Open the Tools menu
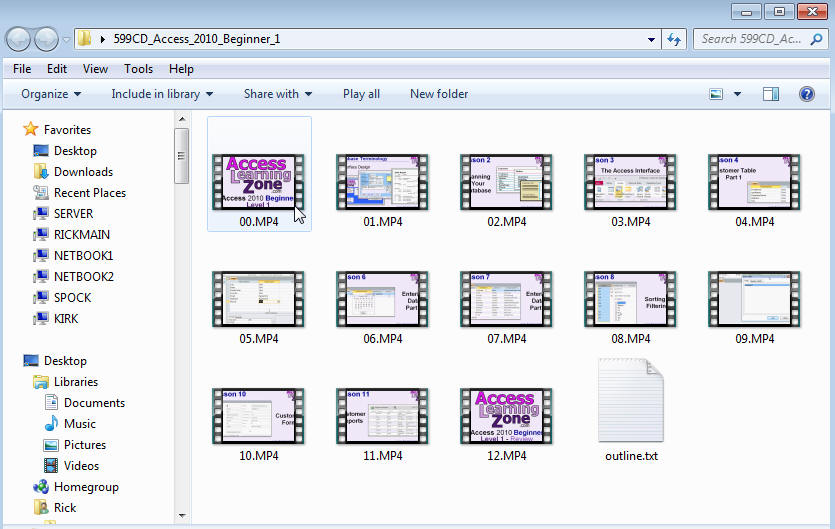The height and width of the screenshot is (529, 835). click(x=138, y=69)
